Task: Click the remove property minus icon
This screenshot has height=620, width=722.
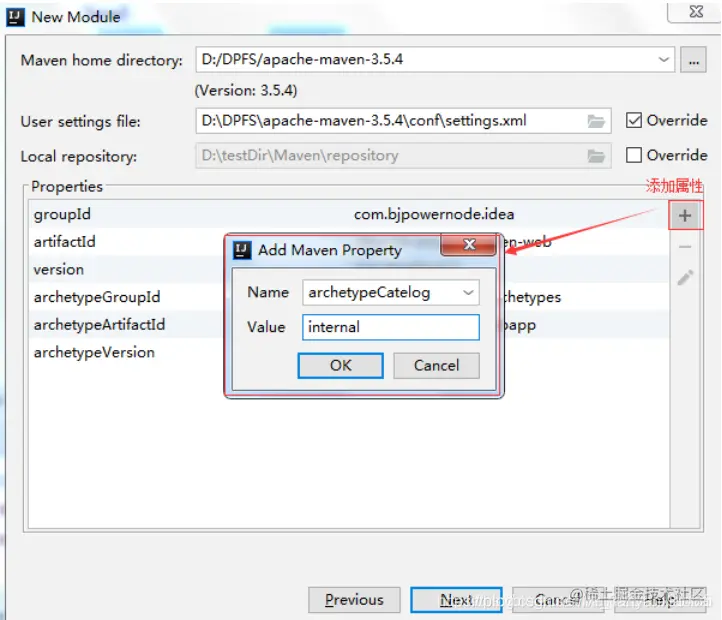Action: pos(685,247)
